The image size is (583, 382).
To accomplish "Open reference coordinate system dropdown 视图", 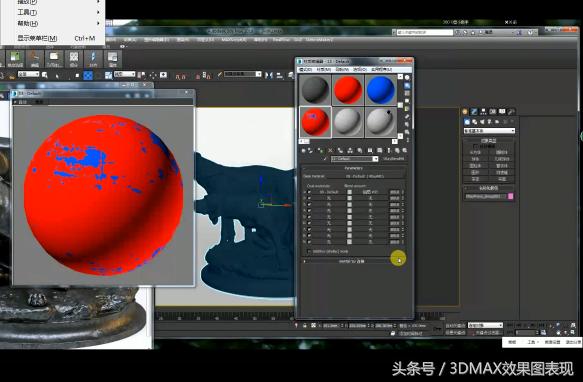I will pos(124,74).
